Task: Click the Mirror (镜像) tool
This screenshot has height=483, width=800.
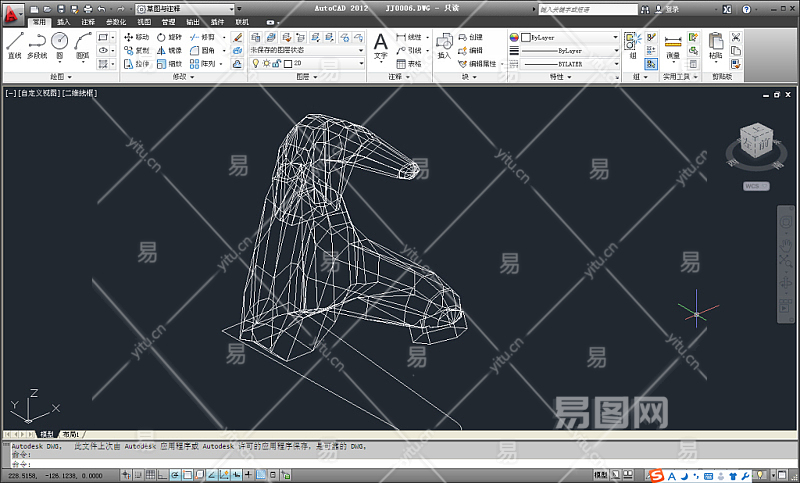Action: tap(168, 49)
